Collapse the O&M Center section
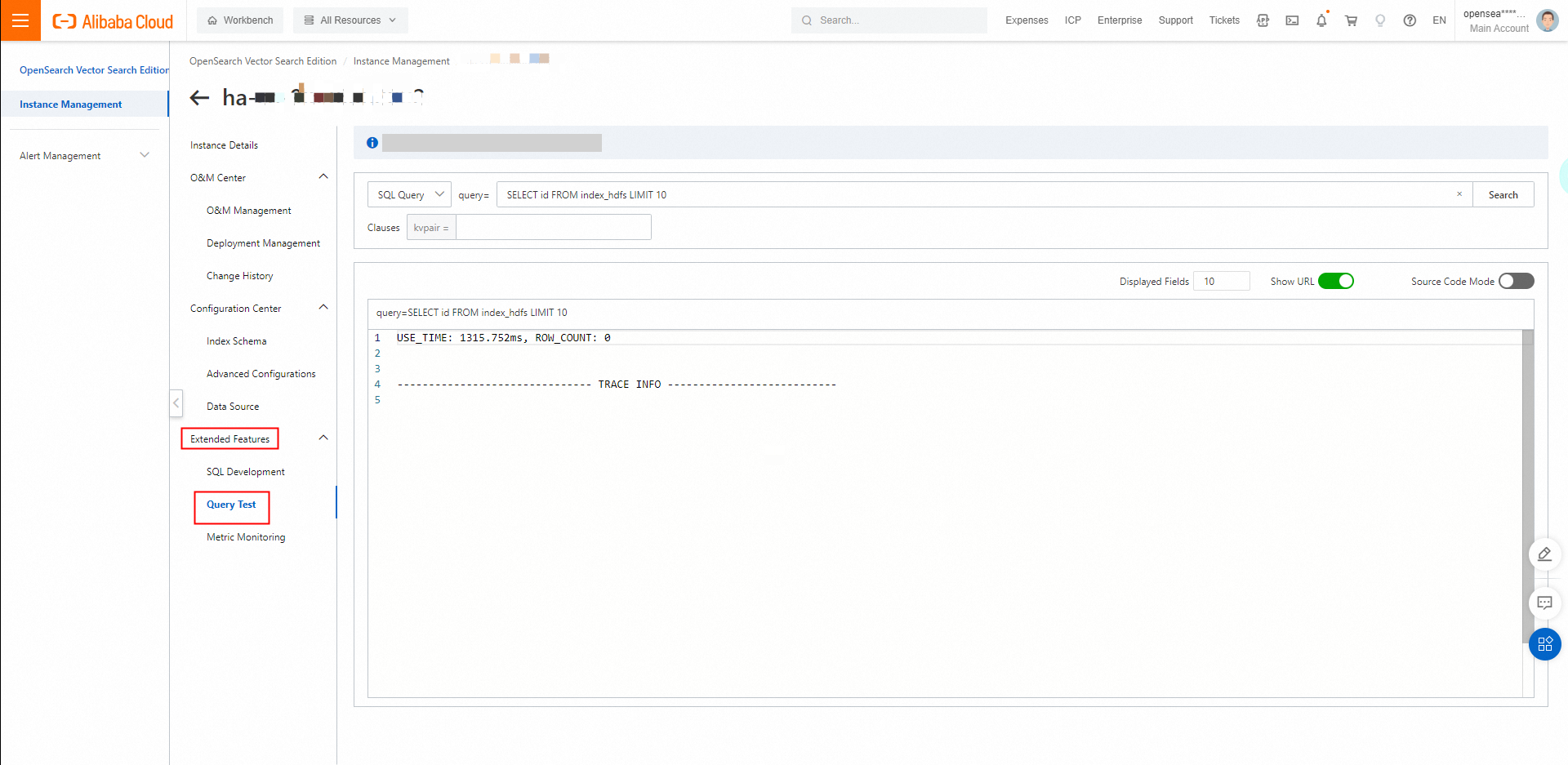This screenshot has height=765, width=1568. coord(323,177)
